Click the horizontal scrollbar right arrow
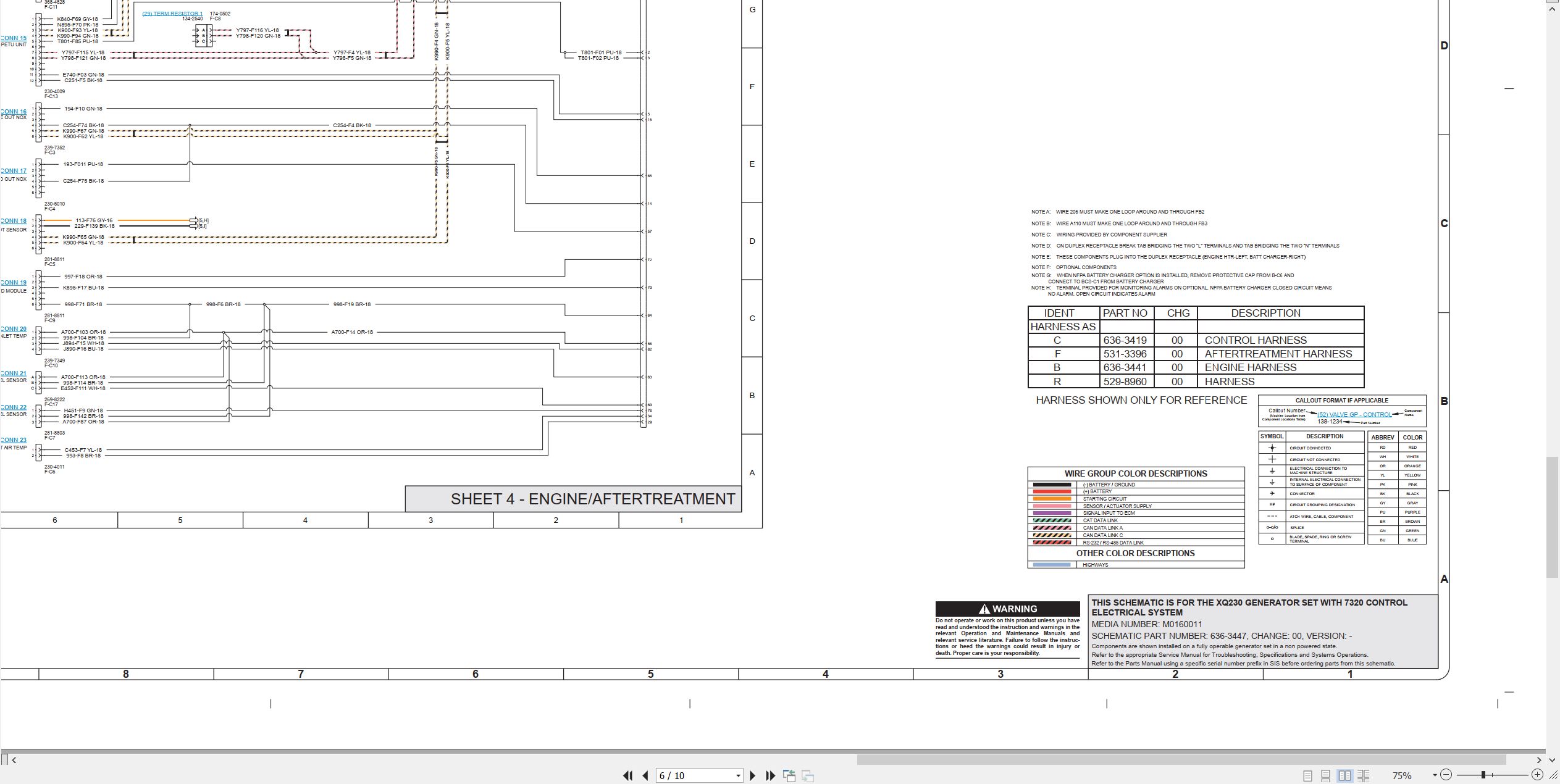Viewport: 1560px width, 784px height. [1538, 760]
